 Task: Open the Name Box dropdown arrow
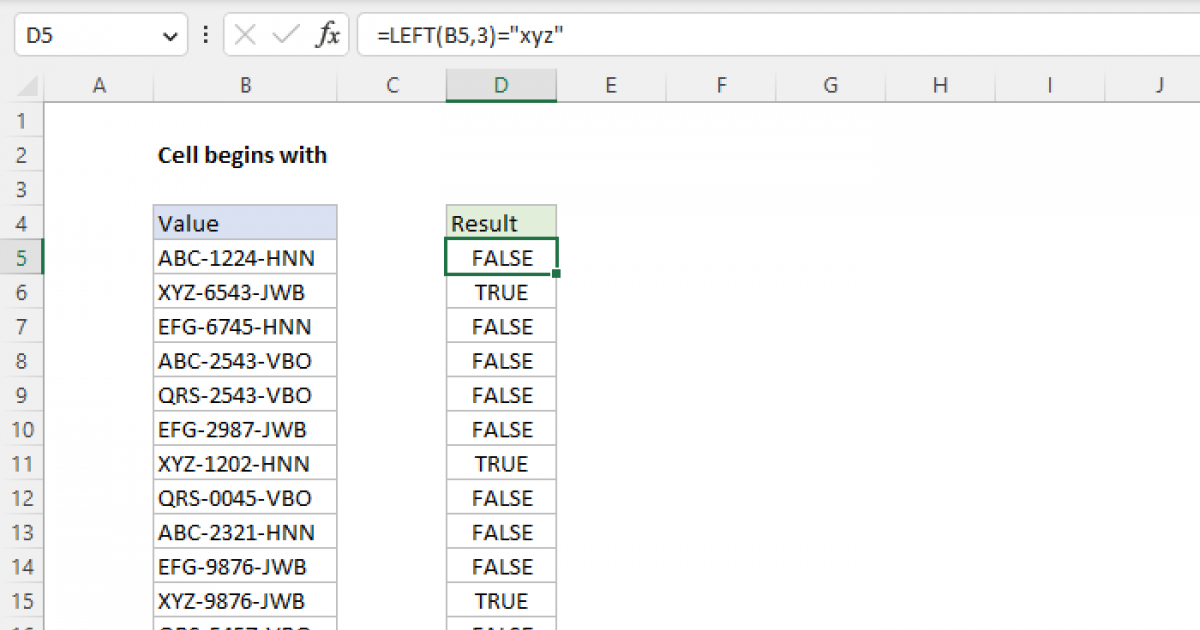pos(167,36)
